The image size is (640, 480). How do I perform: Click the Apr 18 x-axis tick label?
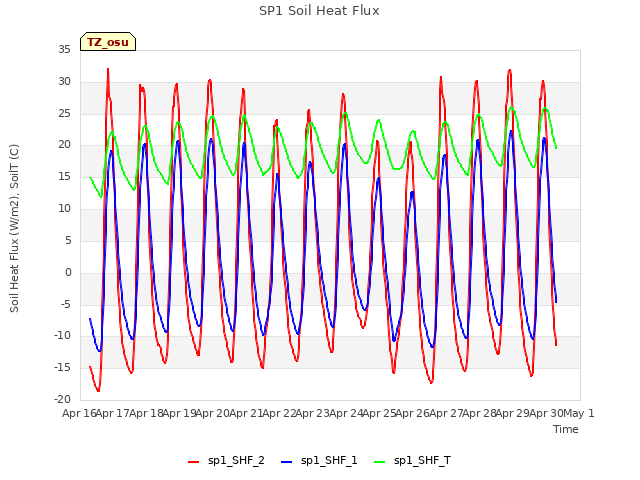pos(146,413)
